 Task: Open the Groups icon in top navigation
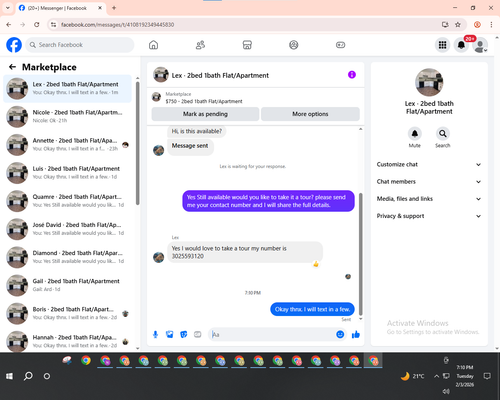tap(294, 45)
